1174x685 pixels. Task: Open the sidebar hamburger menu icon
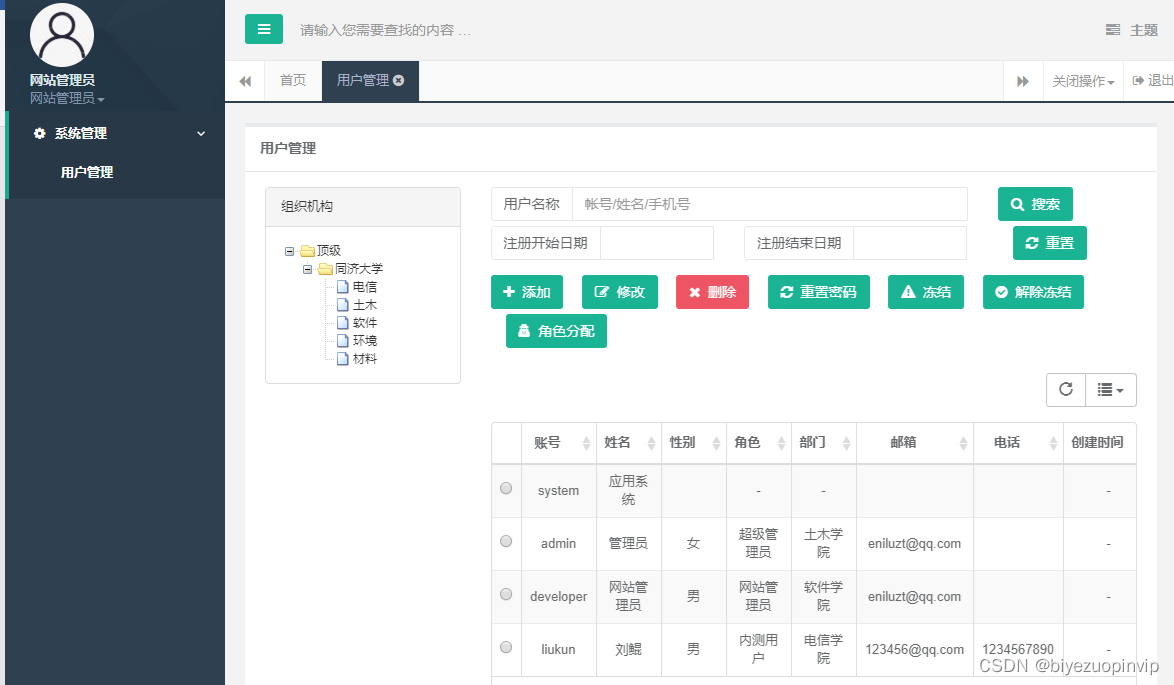263,28
